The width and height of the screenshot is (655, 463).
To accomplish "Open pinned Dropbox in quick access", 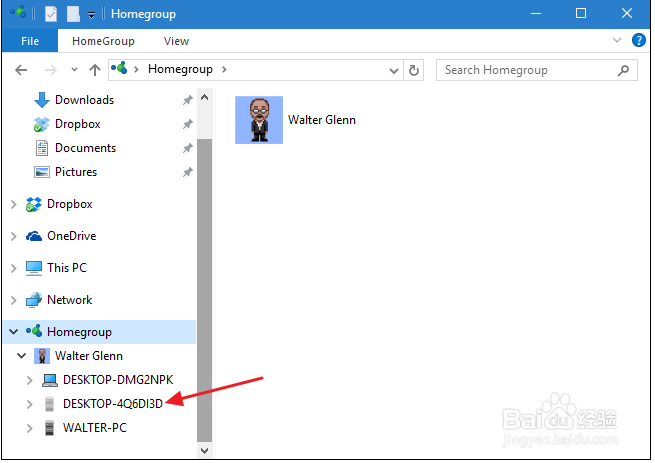I will click(78, 124).
